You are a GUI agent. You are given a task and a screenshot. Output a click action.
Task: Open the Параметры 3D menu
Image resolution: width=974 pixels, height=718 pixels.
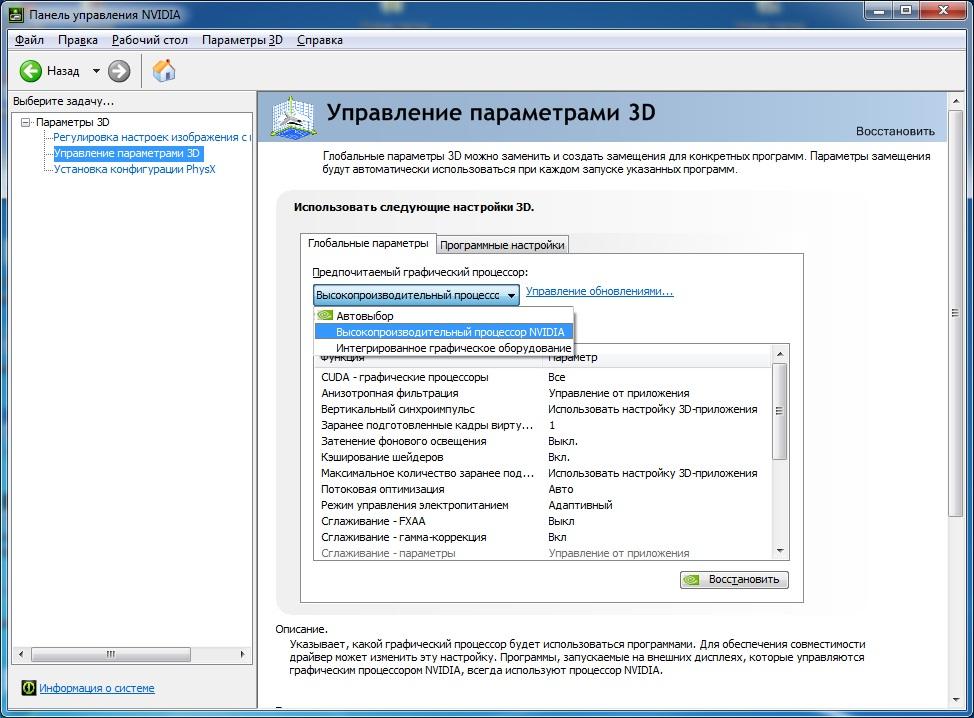click(242, 40)
